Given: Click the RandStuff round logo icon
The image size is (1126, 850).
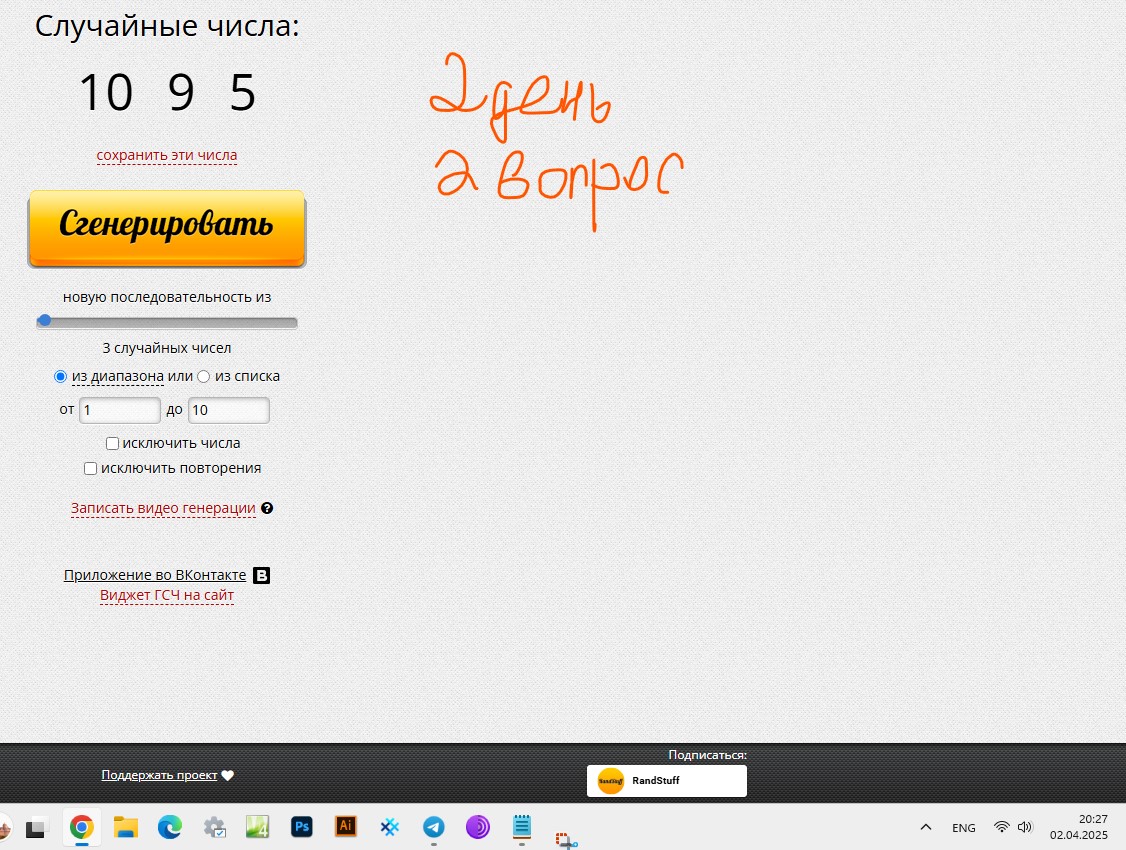Looking at the screenshot, I should (x=611, y=780).
